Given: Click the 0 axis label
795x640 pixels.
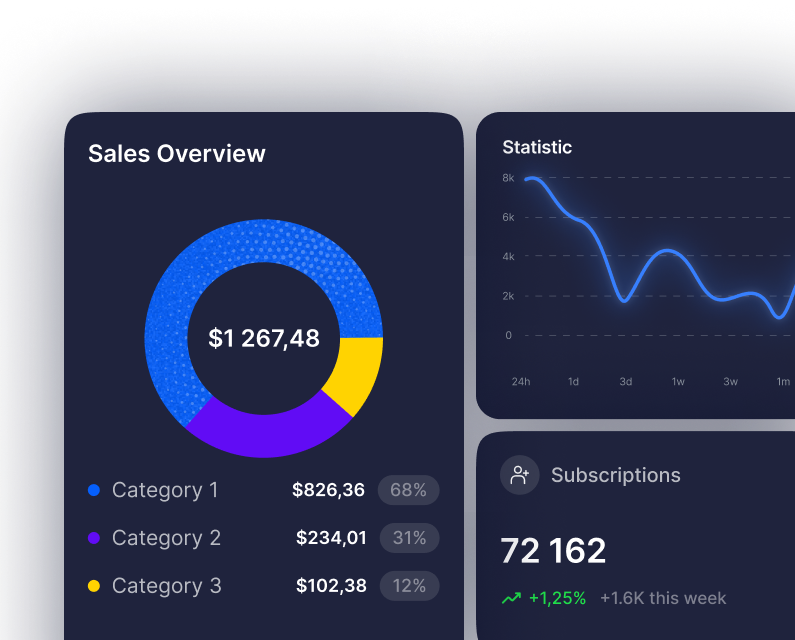Looking at the screenshot, I should [x=508, y=335].
